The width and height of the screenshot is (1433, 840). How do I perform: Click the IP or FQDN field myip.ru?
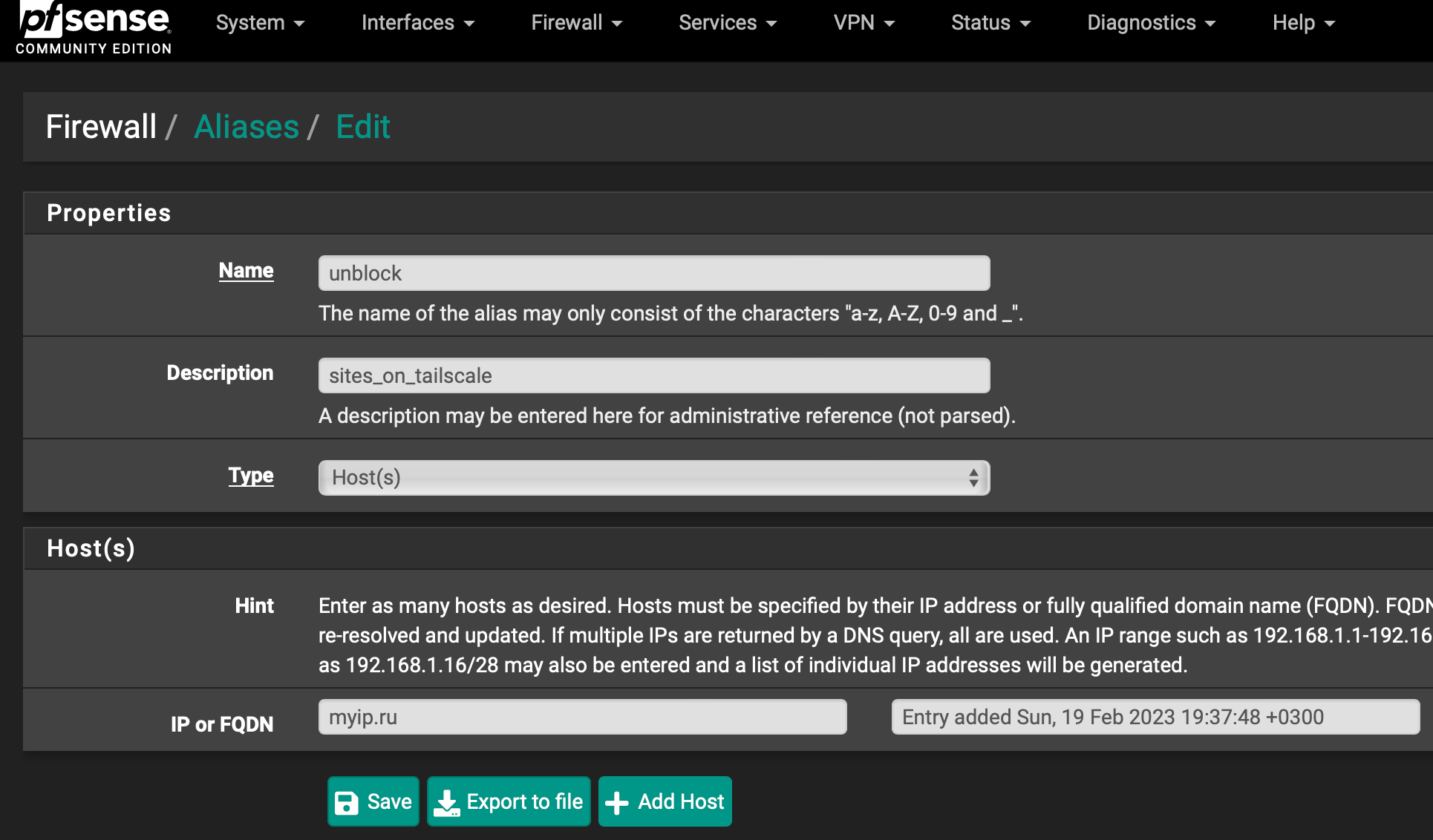pos(582,717)
